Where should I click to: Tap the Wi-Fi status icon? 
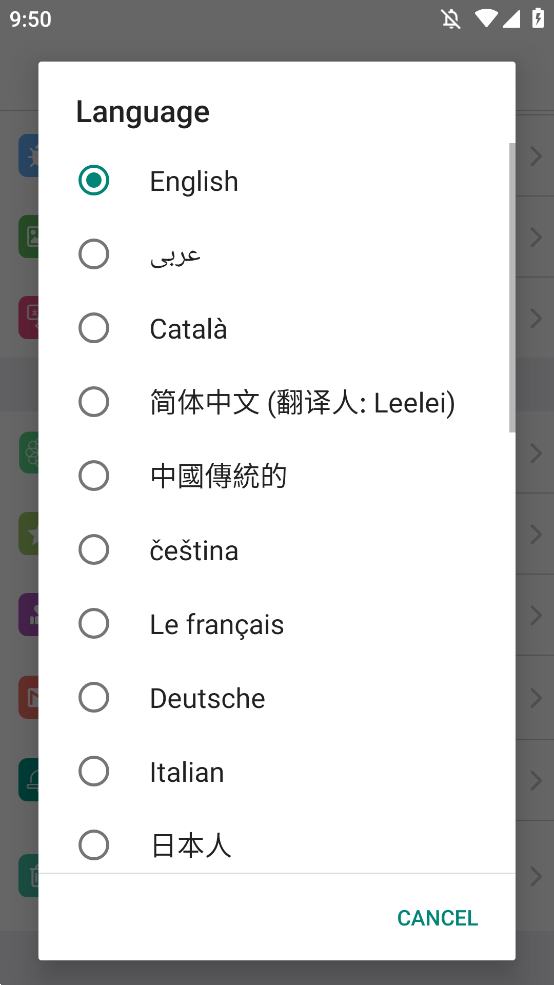pos(486,18)
